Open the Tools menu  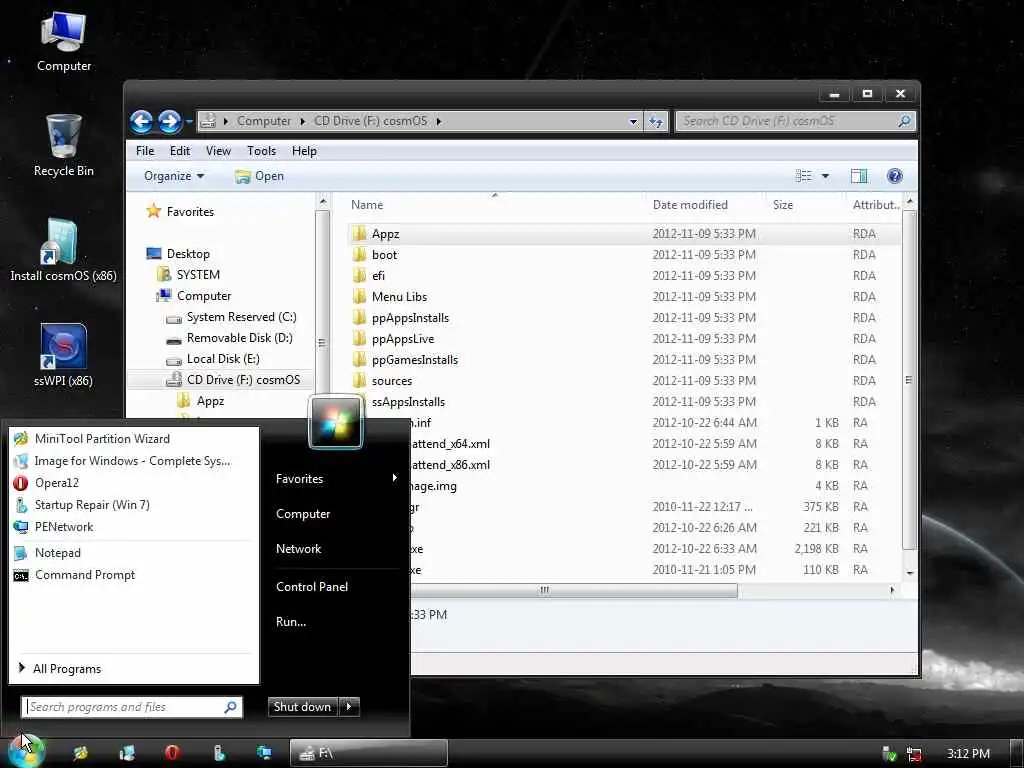click(x=261, y=151)
